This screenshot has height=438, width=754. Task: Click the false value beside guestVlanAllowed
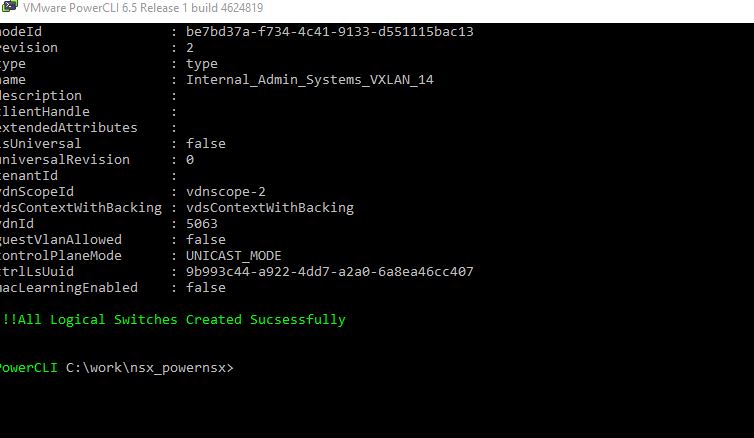(x=205, y=239)
